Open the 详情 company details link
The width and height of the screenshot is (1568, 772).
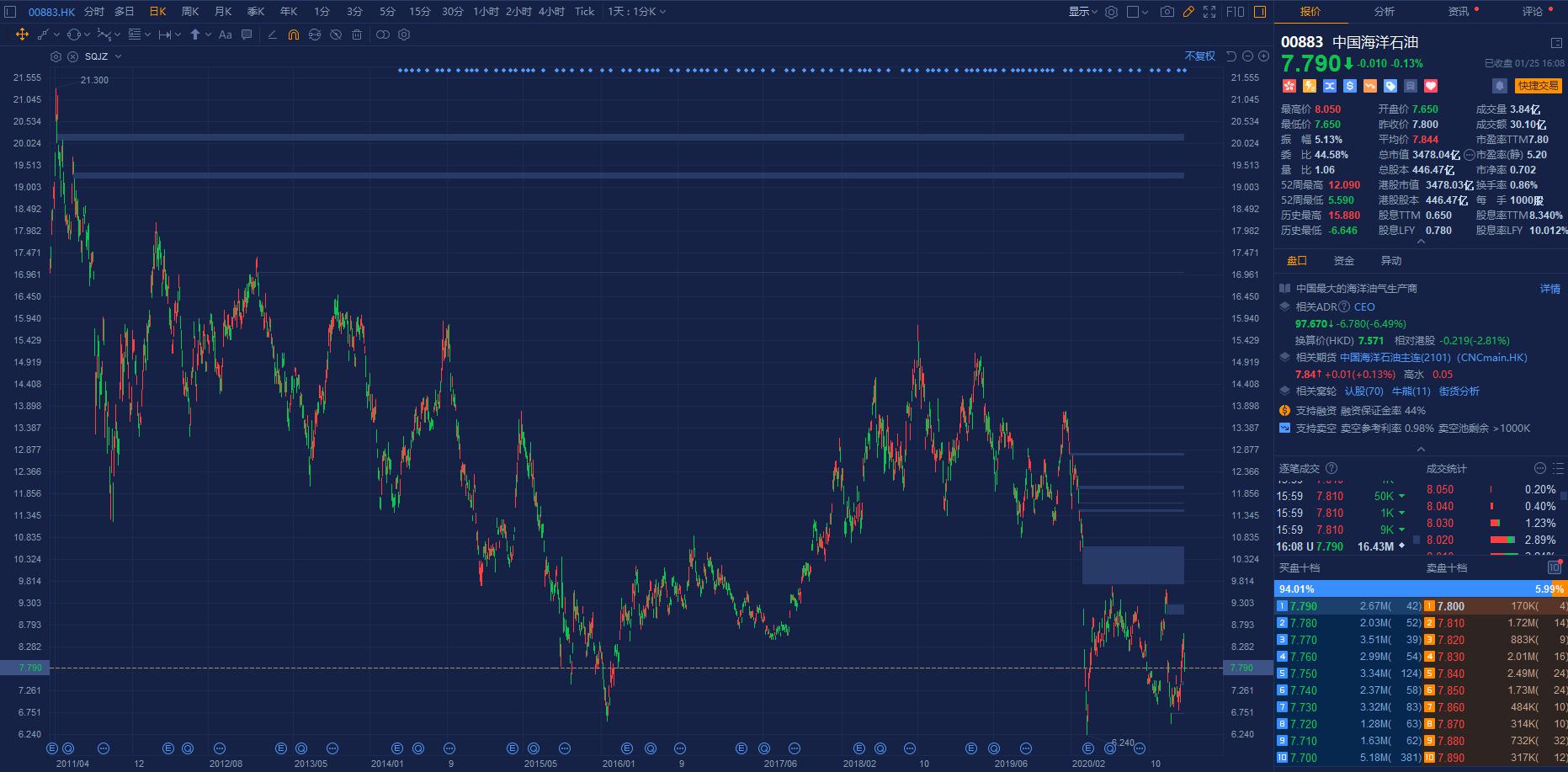click(x=1549, y=289)
